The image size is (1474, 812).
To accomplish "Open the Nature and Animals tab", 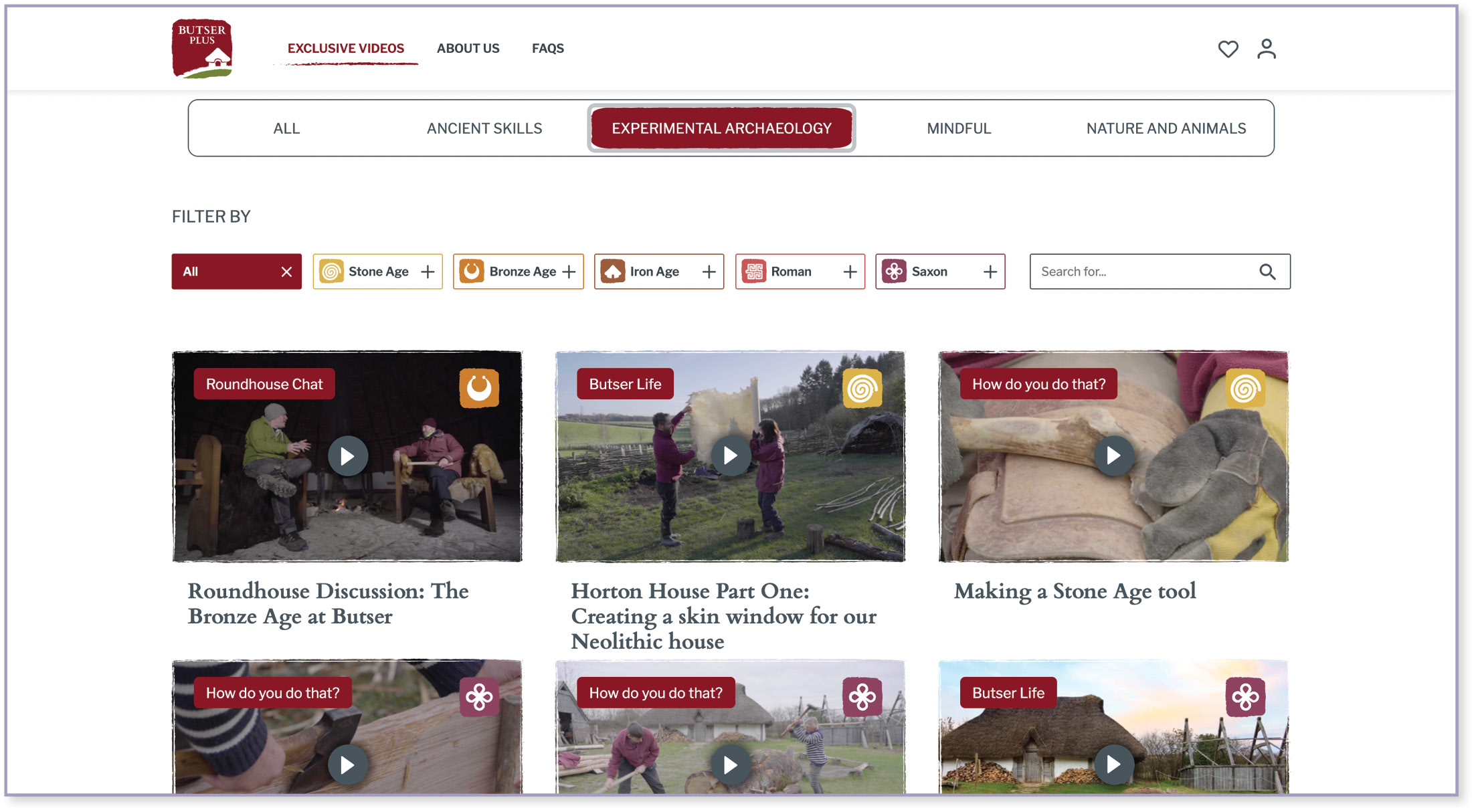I will (1166, 128).
